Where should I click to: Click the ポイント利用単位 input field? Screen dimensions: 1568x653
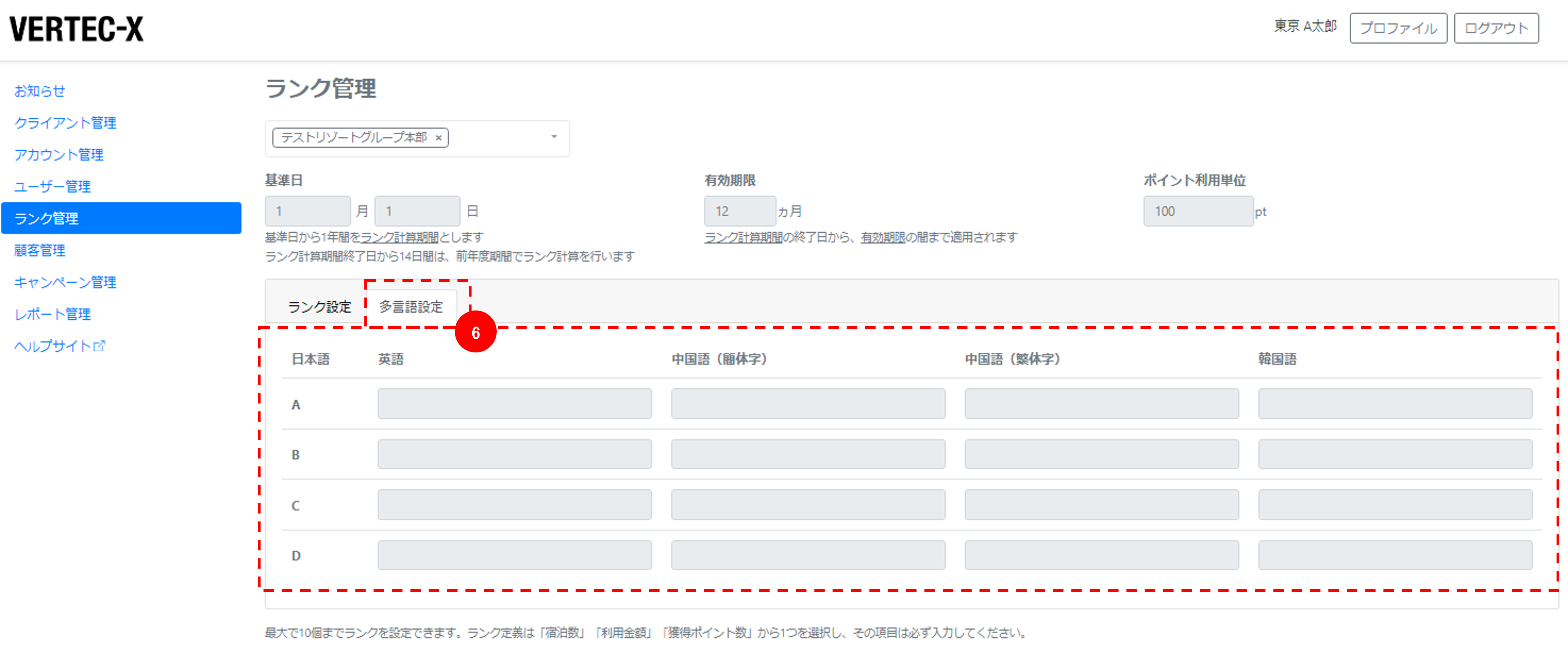point(1198,211)
